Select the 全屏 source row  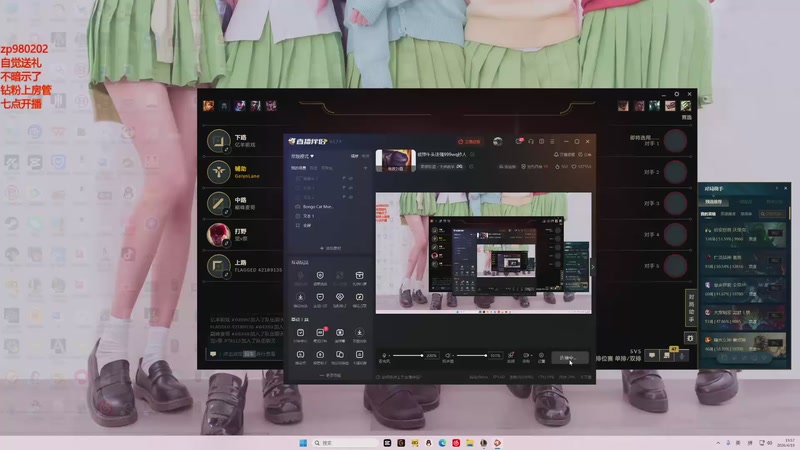(329, 225)
